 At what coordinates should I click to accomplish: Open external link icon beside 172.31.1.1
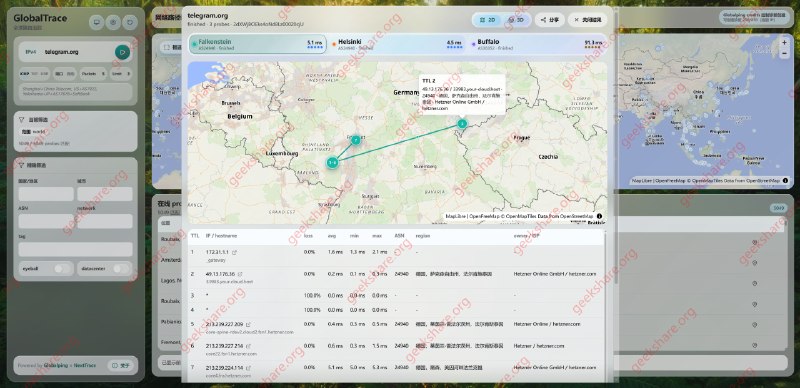pos(235,252)
